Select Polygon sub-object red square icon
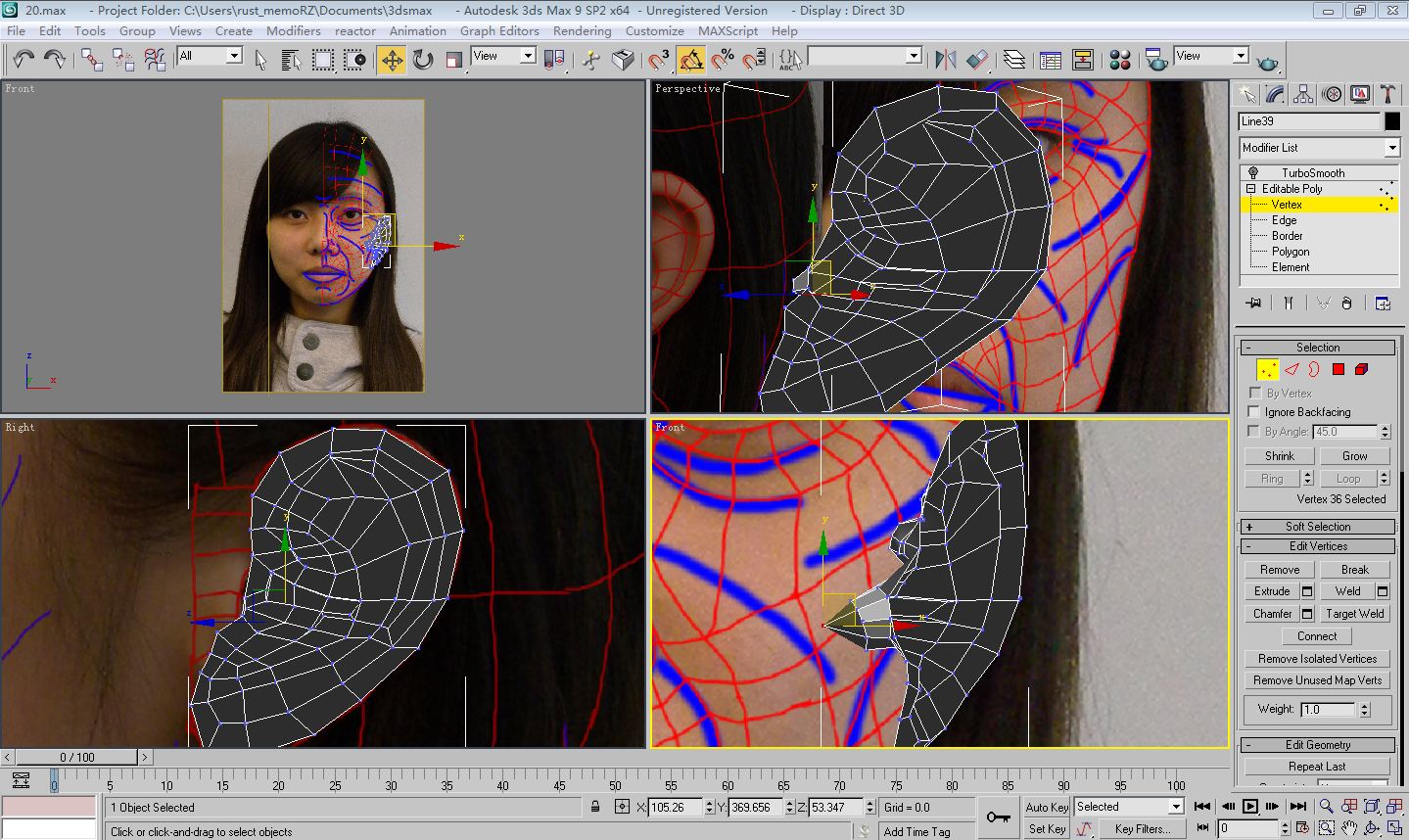Viewport: 1409px width, 840px height. pos(1339,369)
